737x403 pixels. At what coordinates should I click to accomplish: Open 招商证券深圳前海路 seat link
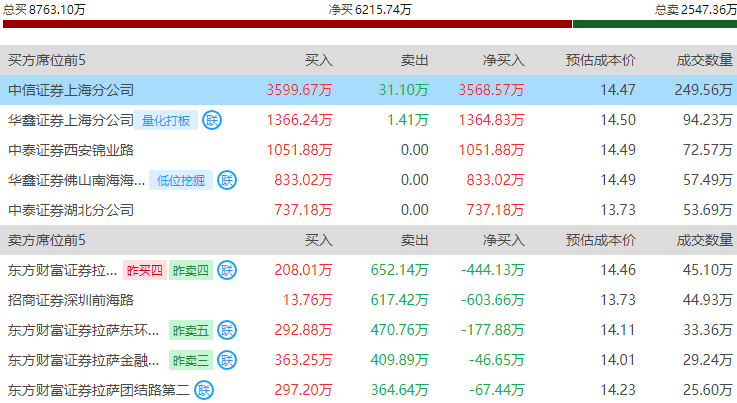(x=70, y=299)
